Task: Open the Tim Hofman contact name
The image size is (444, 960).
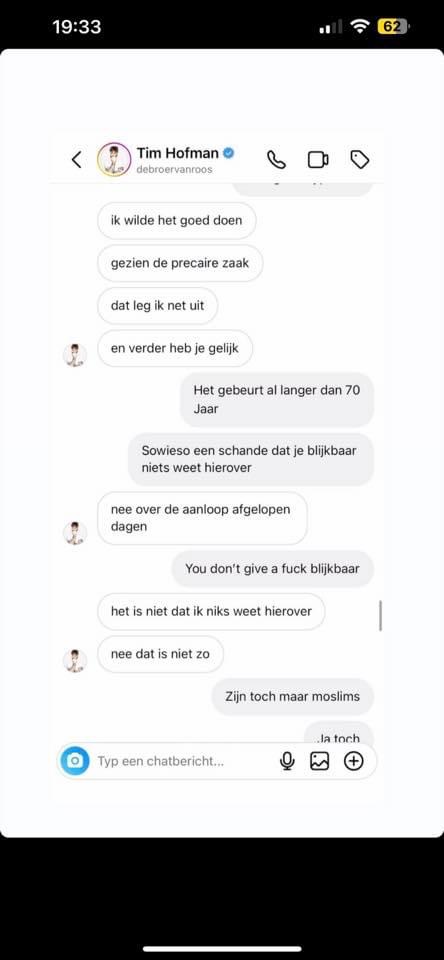Action: [x=178, y=153]
